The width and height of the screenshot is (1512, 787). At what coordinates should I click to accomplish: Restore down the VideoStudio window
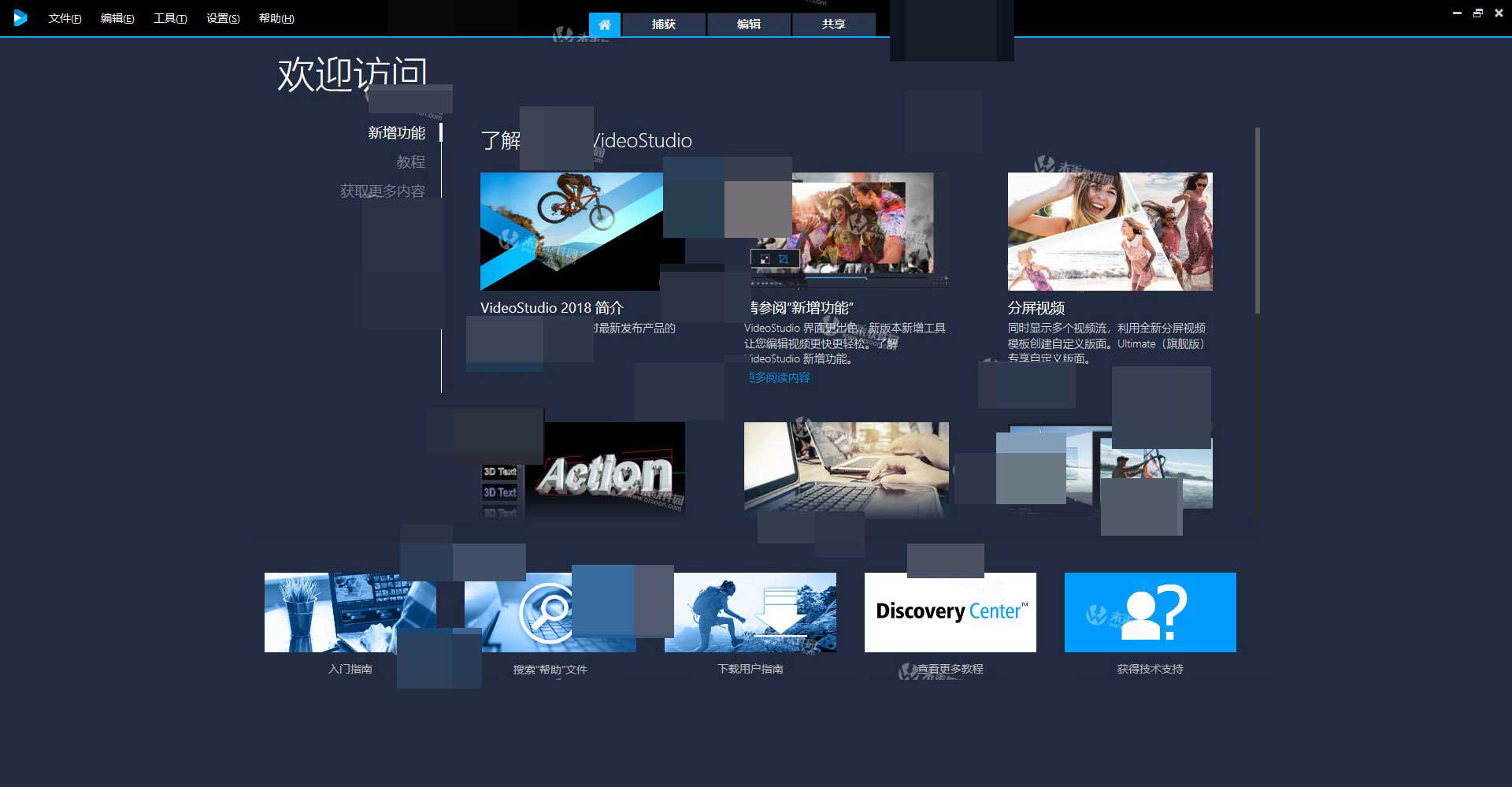pyautogui.click(x=1478, y=13)
